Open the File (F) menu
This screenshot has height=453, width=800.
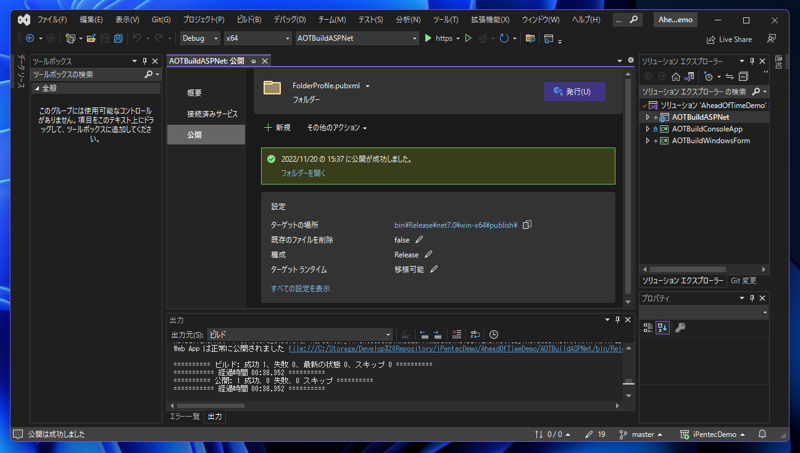pos(52,20)
